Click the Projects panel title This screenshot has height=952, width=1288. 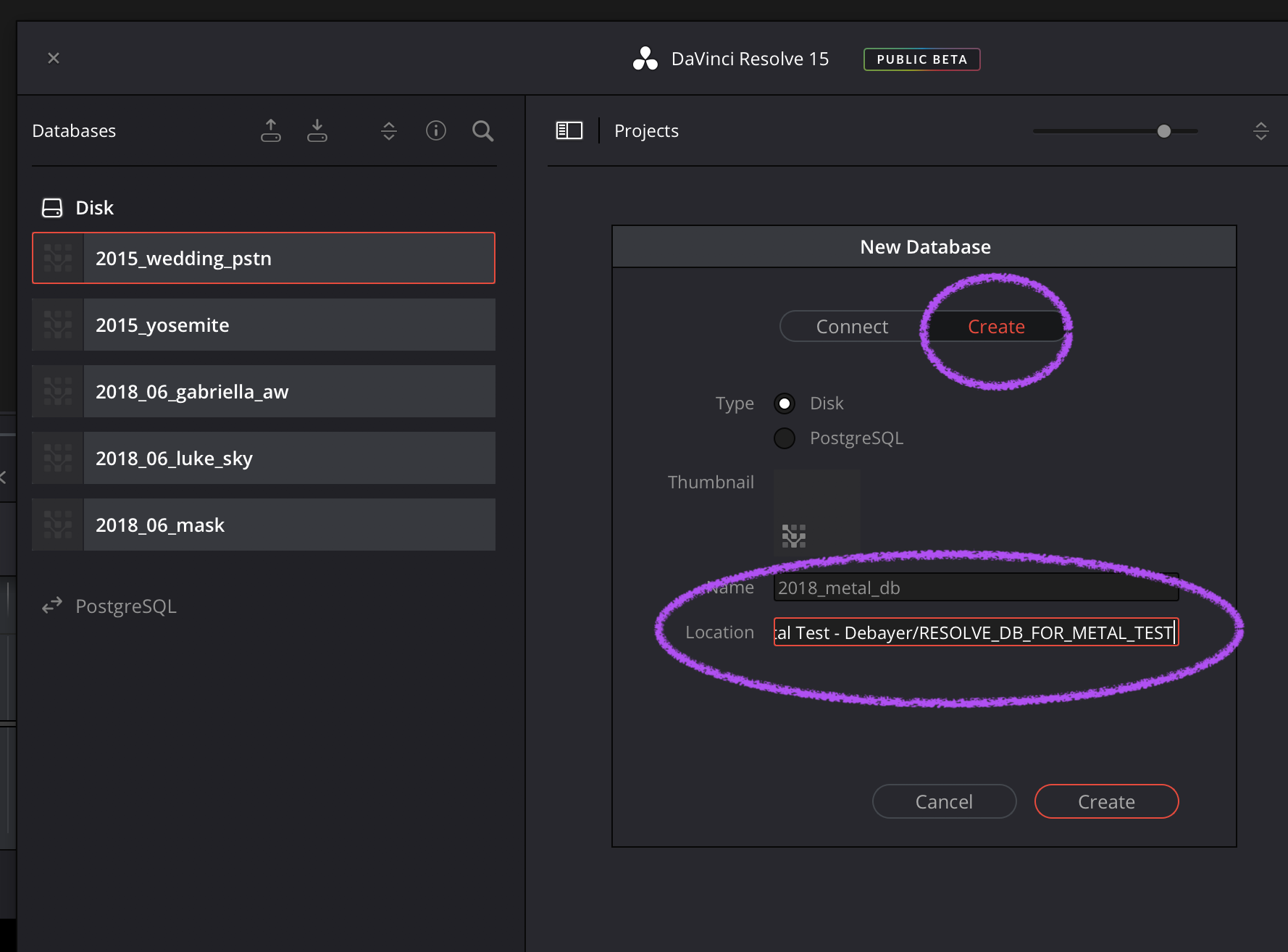pos(646,131)
